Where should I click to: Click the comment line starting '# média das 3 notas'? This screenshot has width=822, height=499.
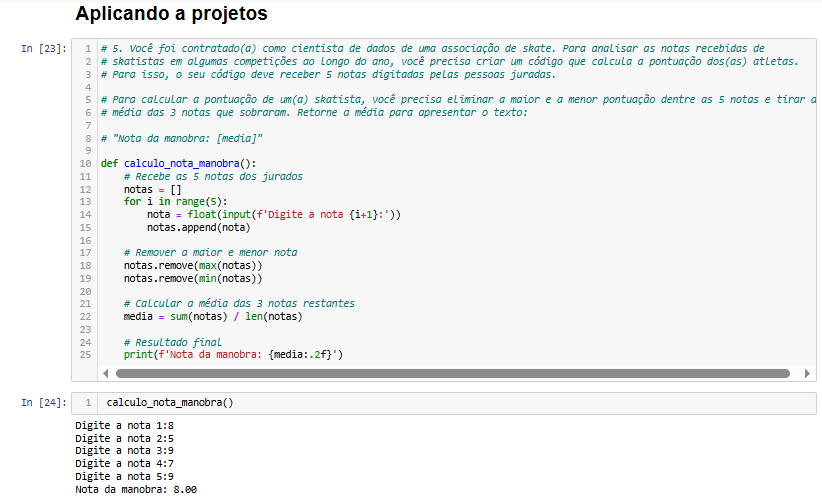(314, 113)
